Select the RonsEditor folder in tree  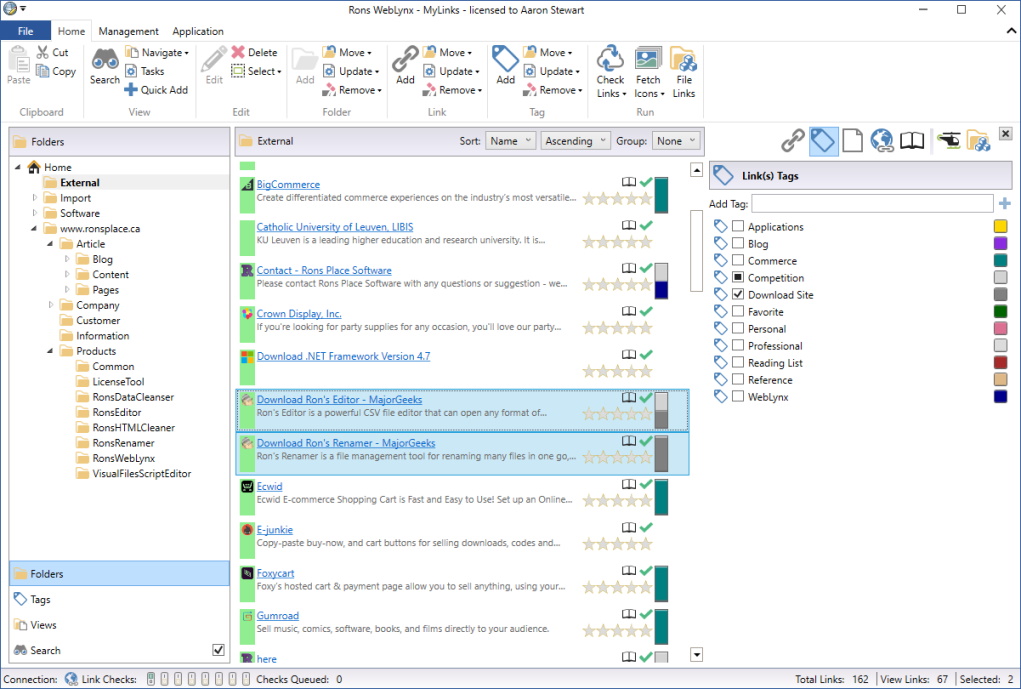pos(117,412)
